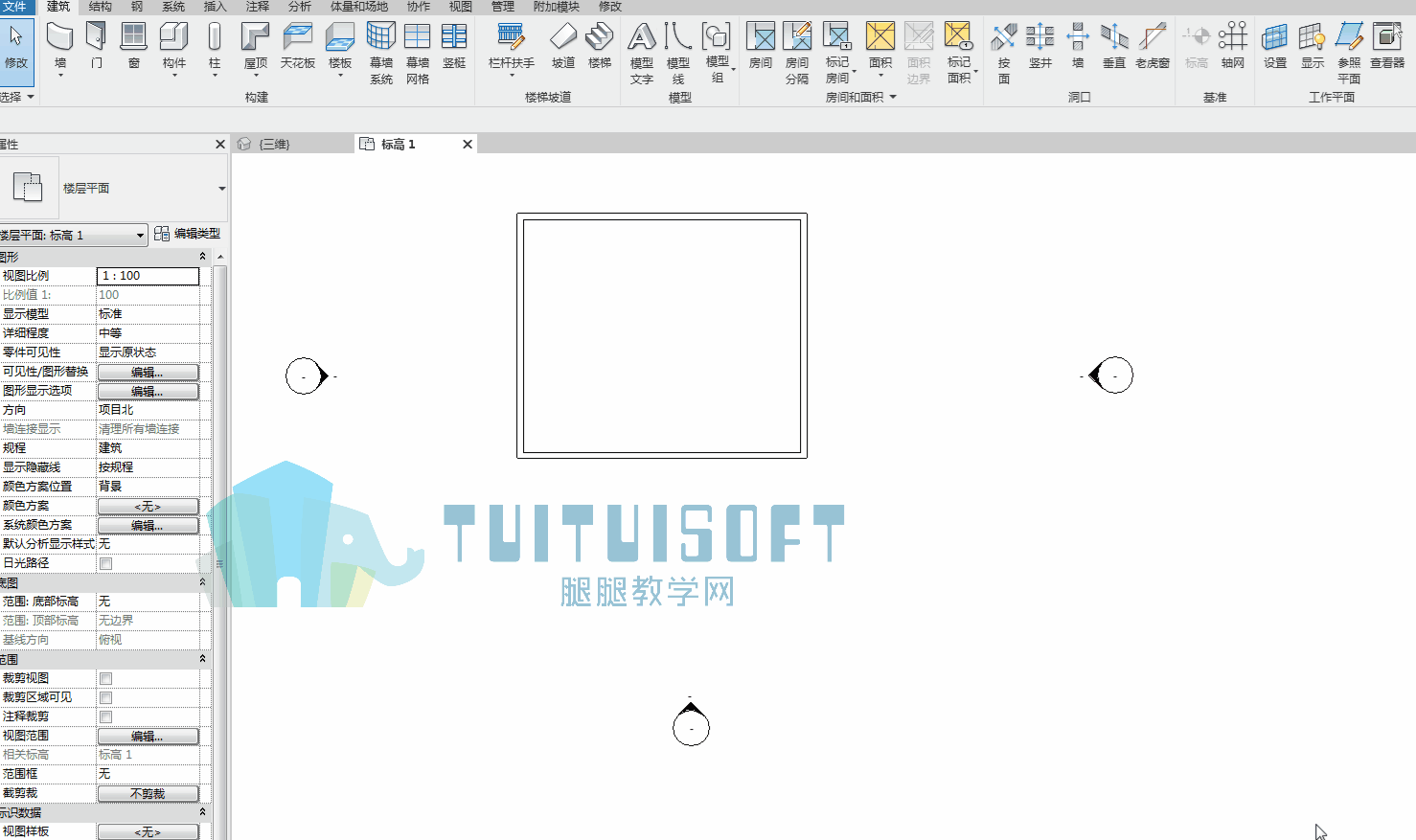
Task: Click the 视图比例 1:100 field
Action: 148,276
